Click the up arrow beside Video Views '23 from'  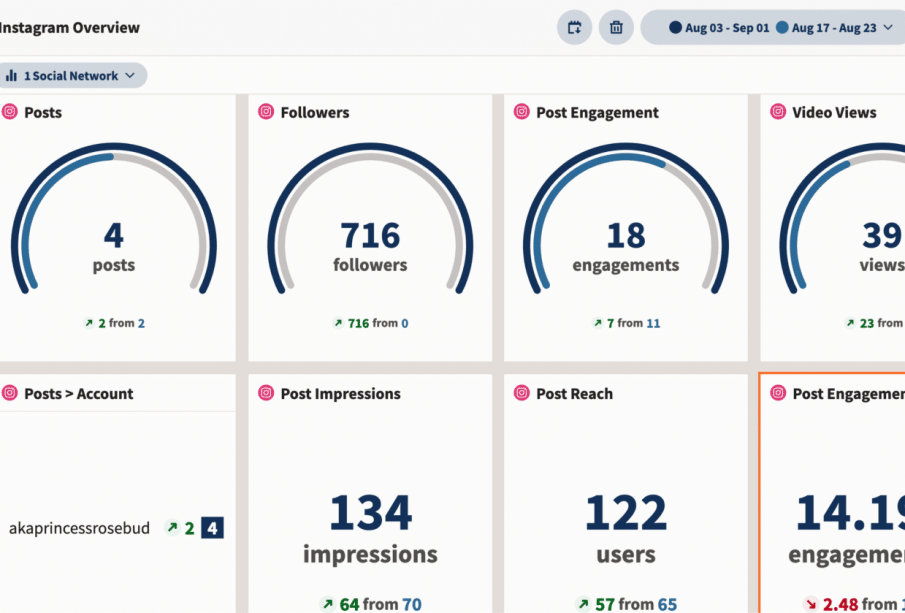pyautogui.click(x=850, y=323)
